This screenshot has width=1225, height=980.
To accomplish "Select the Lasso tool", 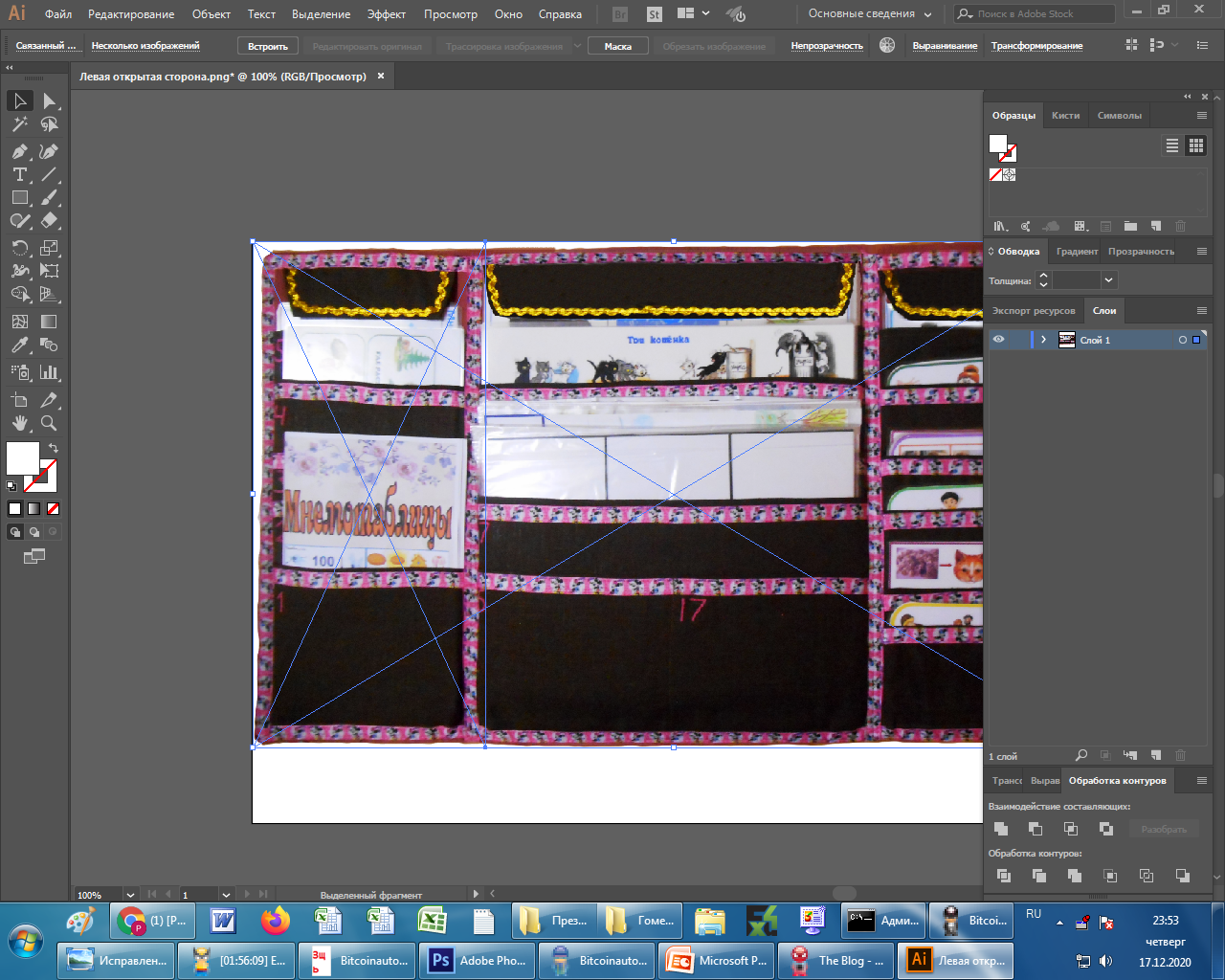I will 50,124.
